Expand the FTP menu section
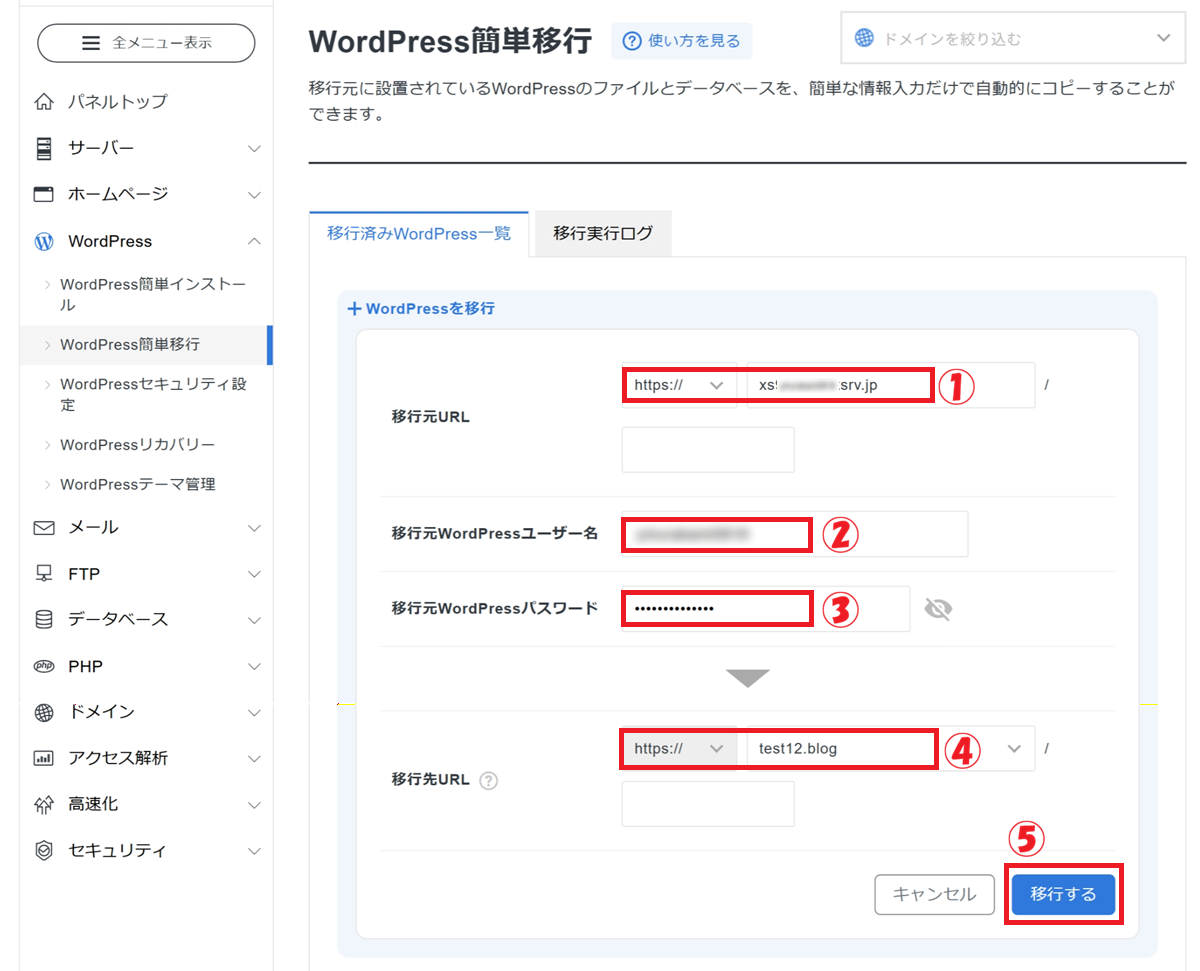This screenshot has height=971, width=1200. tap(254, 574)
